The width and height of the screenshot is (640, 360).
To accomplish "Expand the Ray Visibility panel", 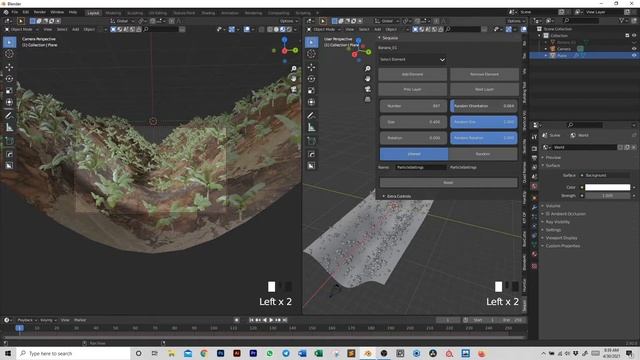I will pyautogui.click(x=558, y=222).
